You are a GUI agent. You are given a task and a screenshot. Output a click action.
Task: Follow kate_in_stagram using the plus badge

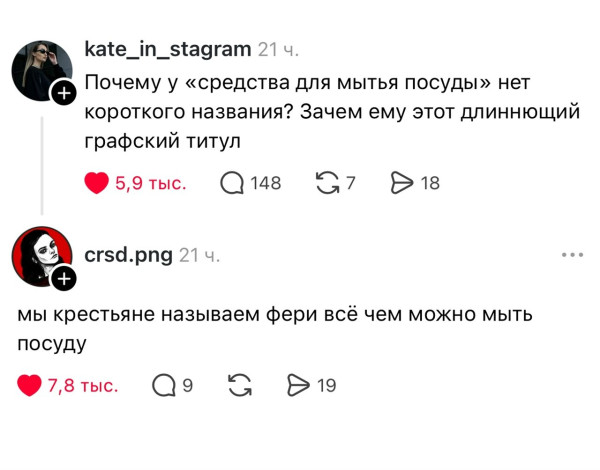(63, 94)
